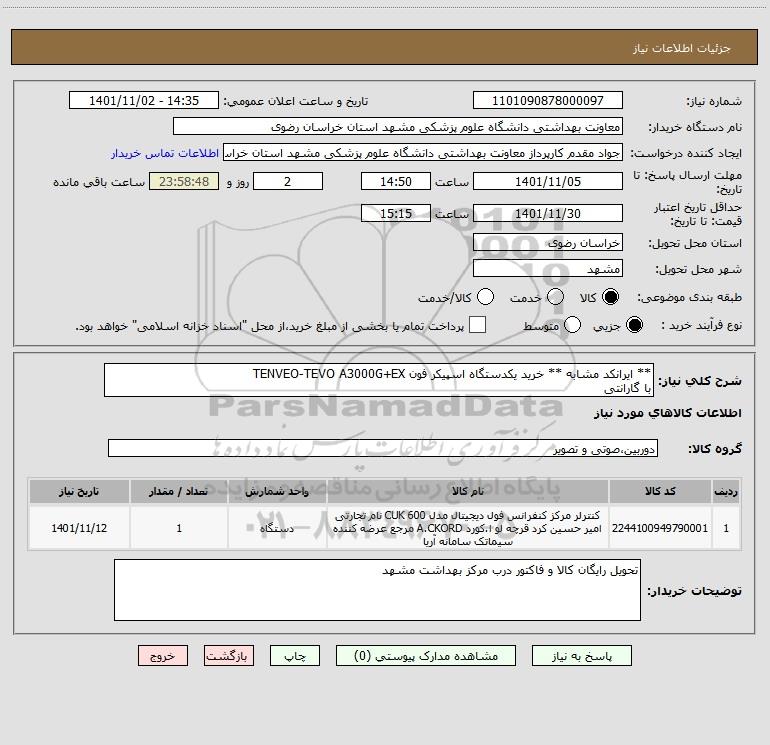The width and height of the screenshot is (770, 745).
Task: Click تعداد / مقدار column header
Action: click(179, 492)
